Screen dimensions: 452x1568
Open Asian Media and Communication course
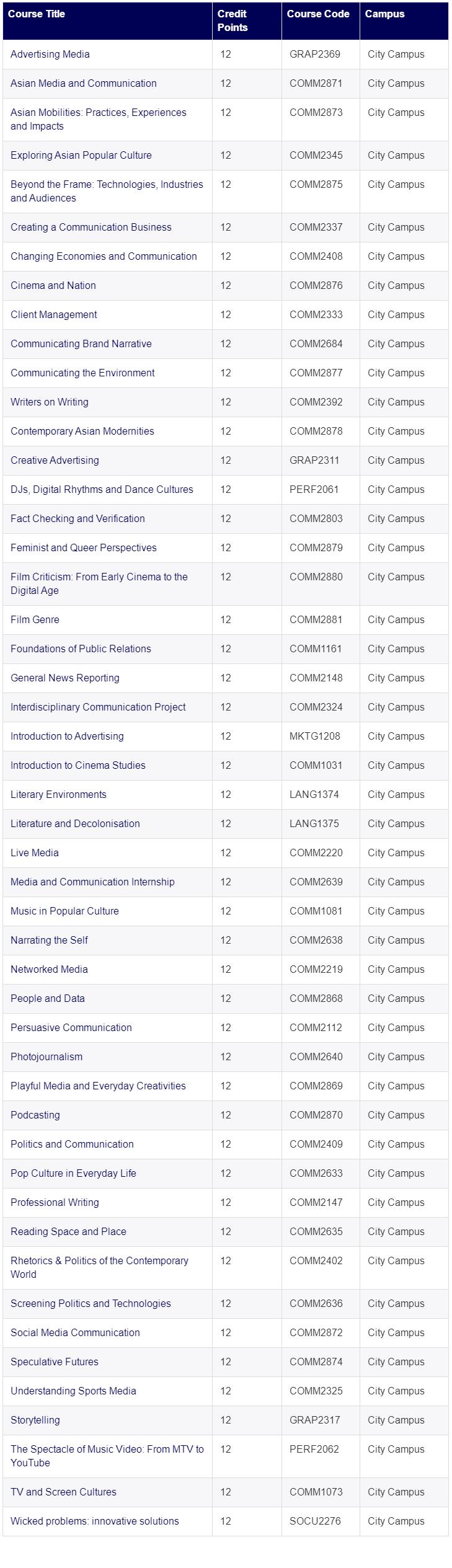[84, 84]
